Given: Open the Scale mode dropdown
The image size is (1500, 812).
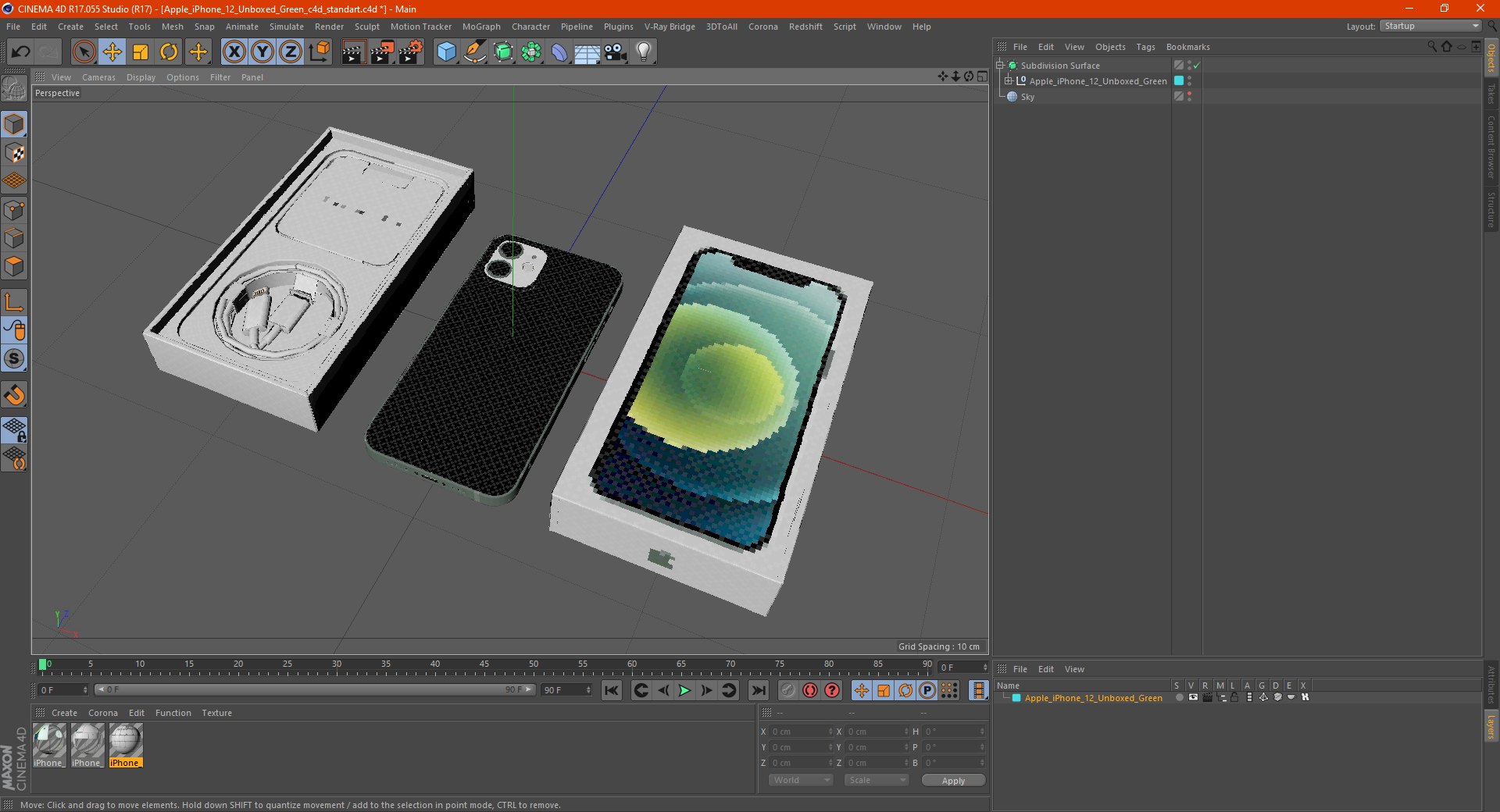Looking at the screenshot, I should tap(877, 780).
